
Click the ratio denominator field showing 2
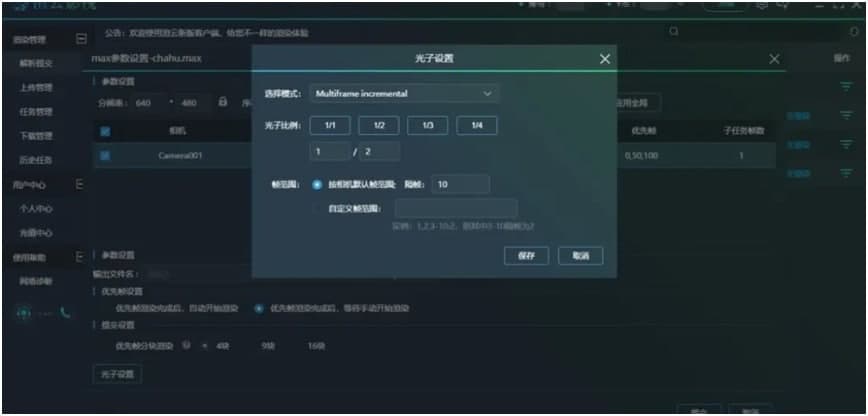379,151
